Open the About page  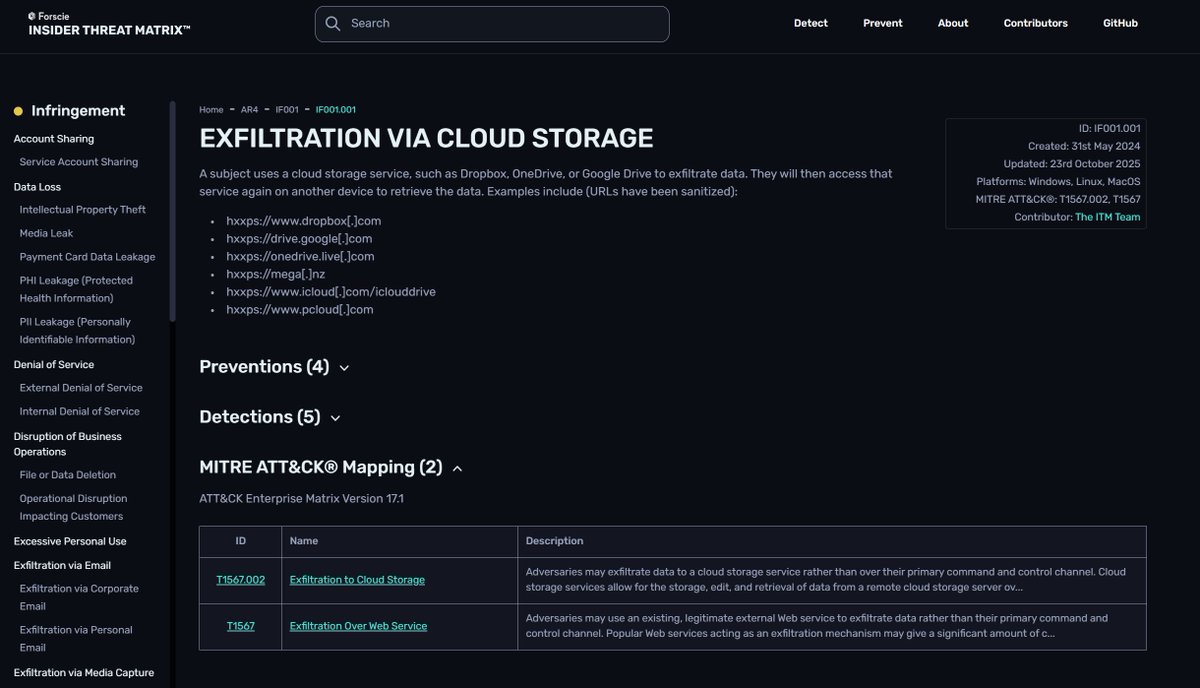point(953,23)
